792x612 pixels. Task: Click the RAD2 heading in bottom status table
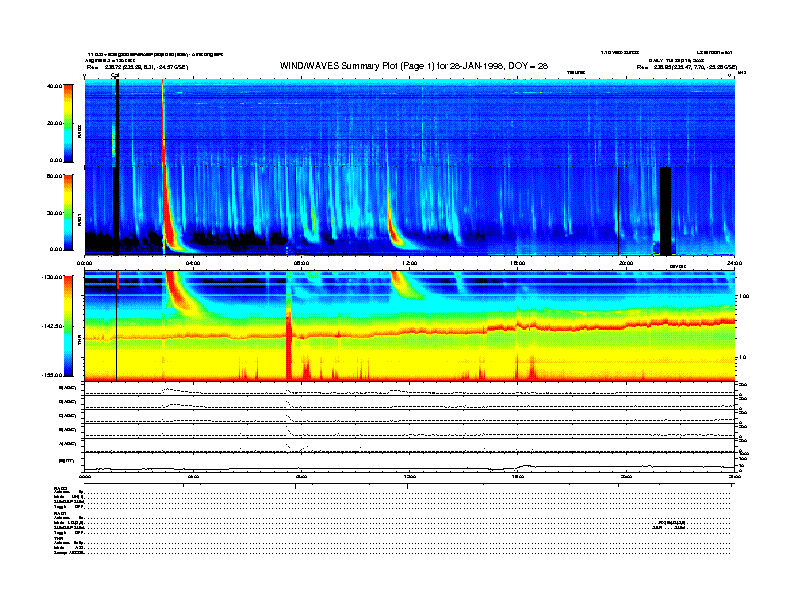pyautogui.click(x=60, y=488)
